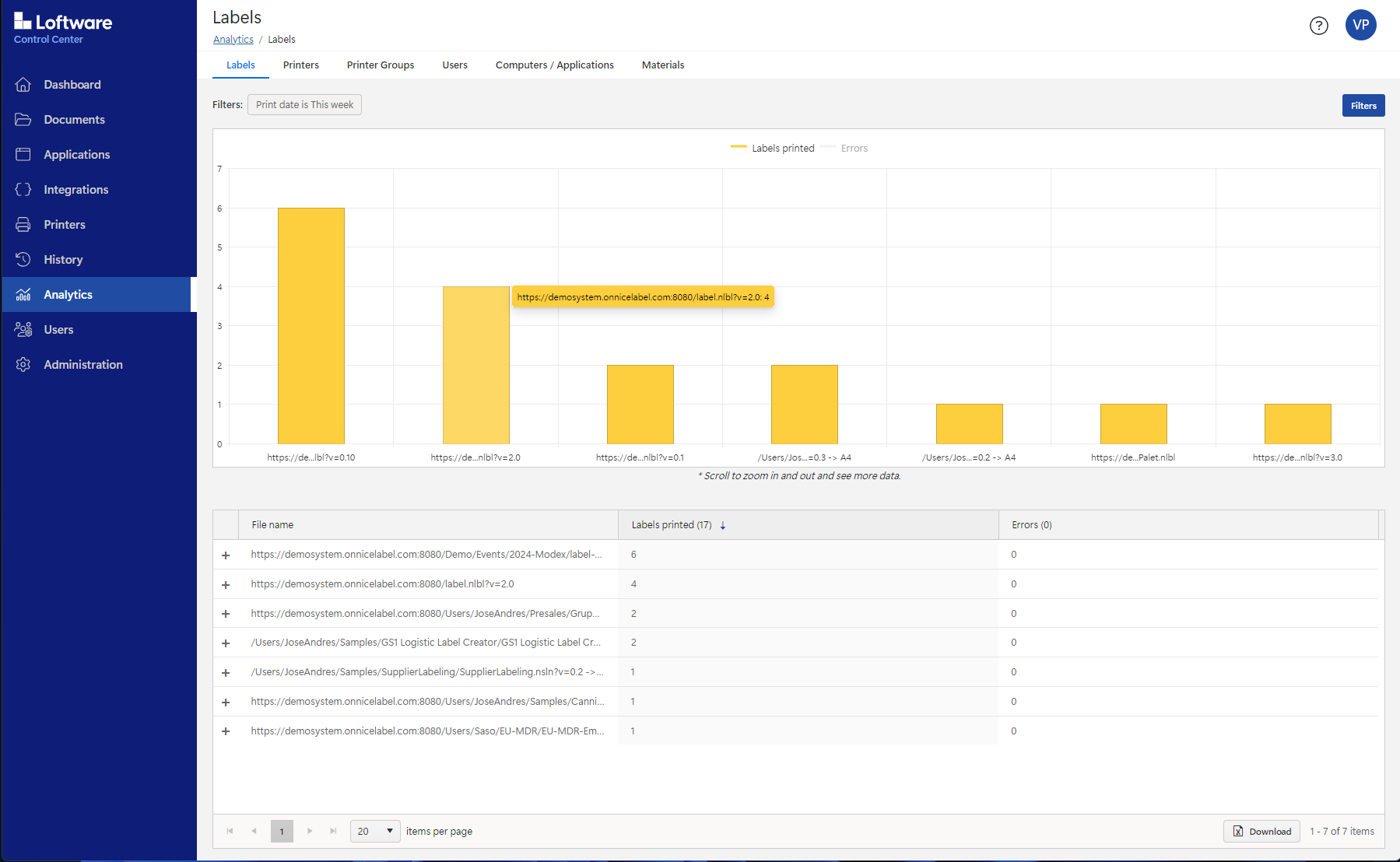
Task: Open the help question mark icon
Action: [x=1318, y=26]
